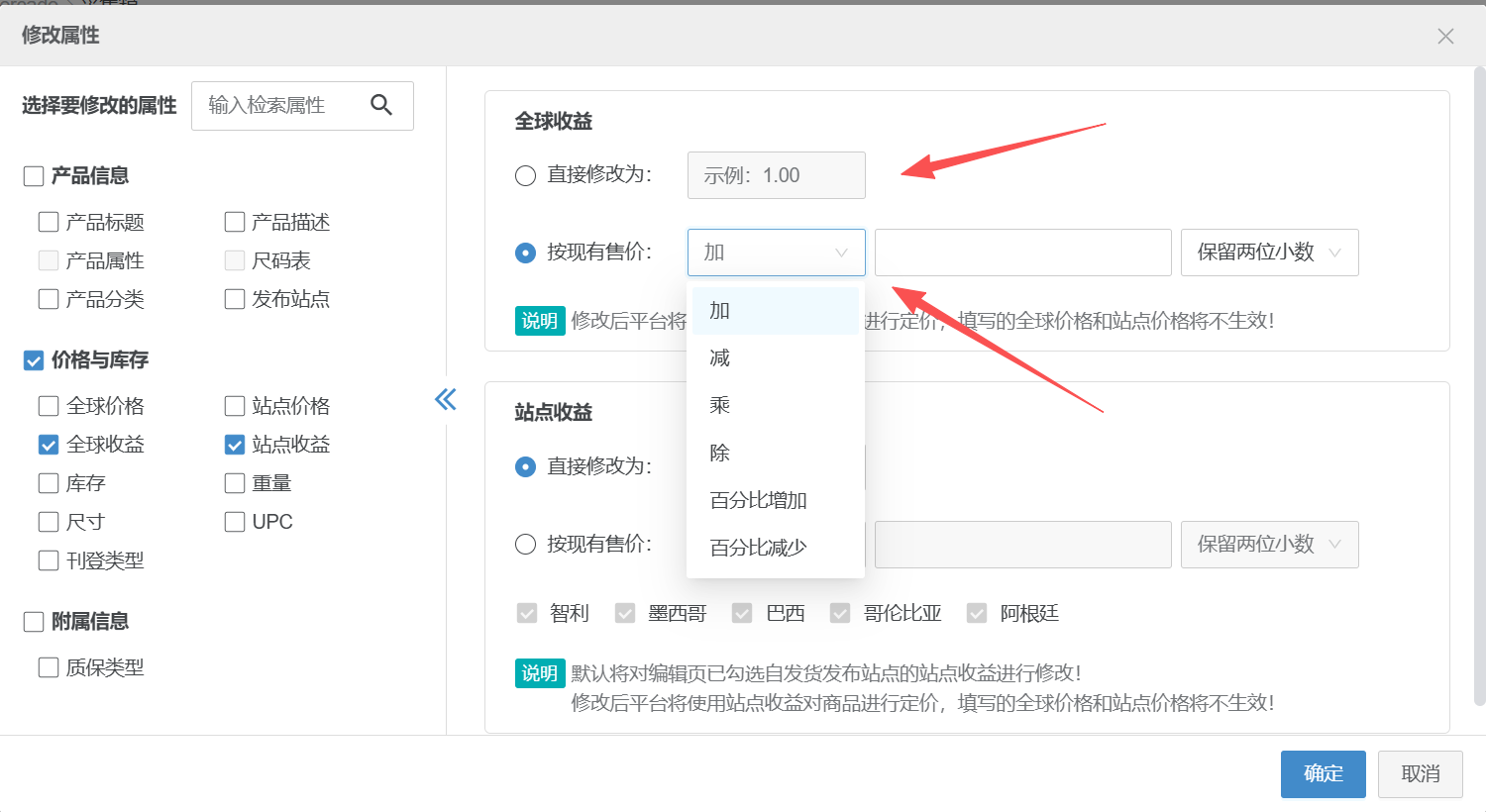Check the 库存 checkbox
The image size is (1486, 812).
coord(49,483)
